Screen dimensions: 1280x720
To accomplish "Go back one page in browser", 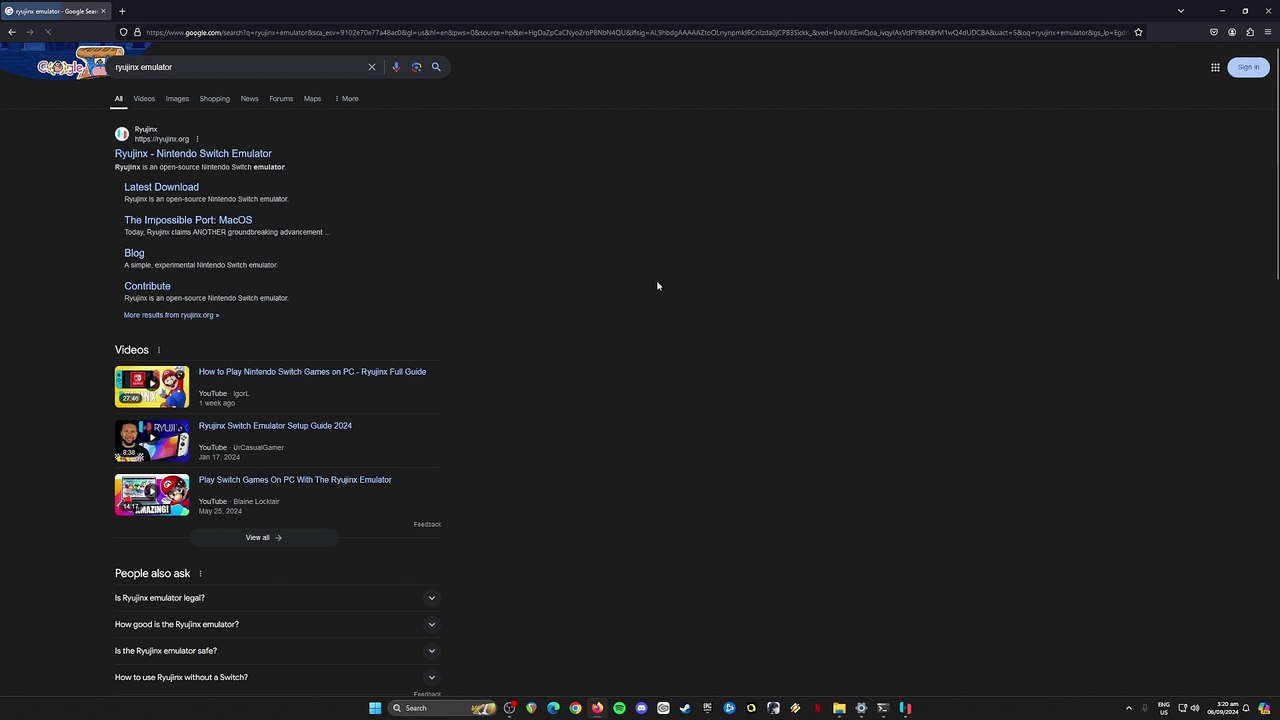I will (12, 32).
